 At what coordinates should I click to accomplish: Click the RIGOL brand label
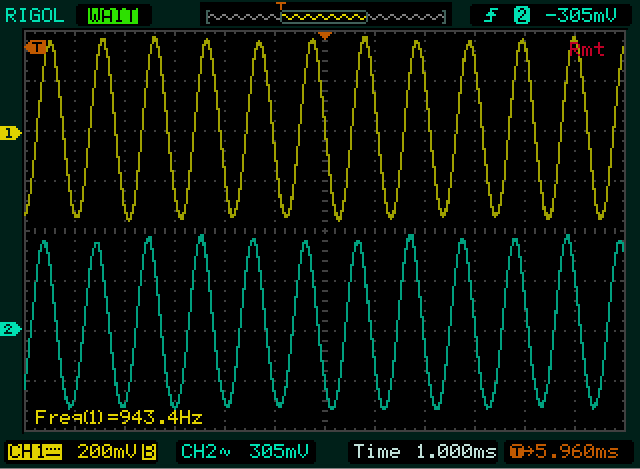pyautogui.click(x=35, y=16)
